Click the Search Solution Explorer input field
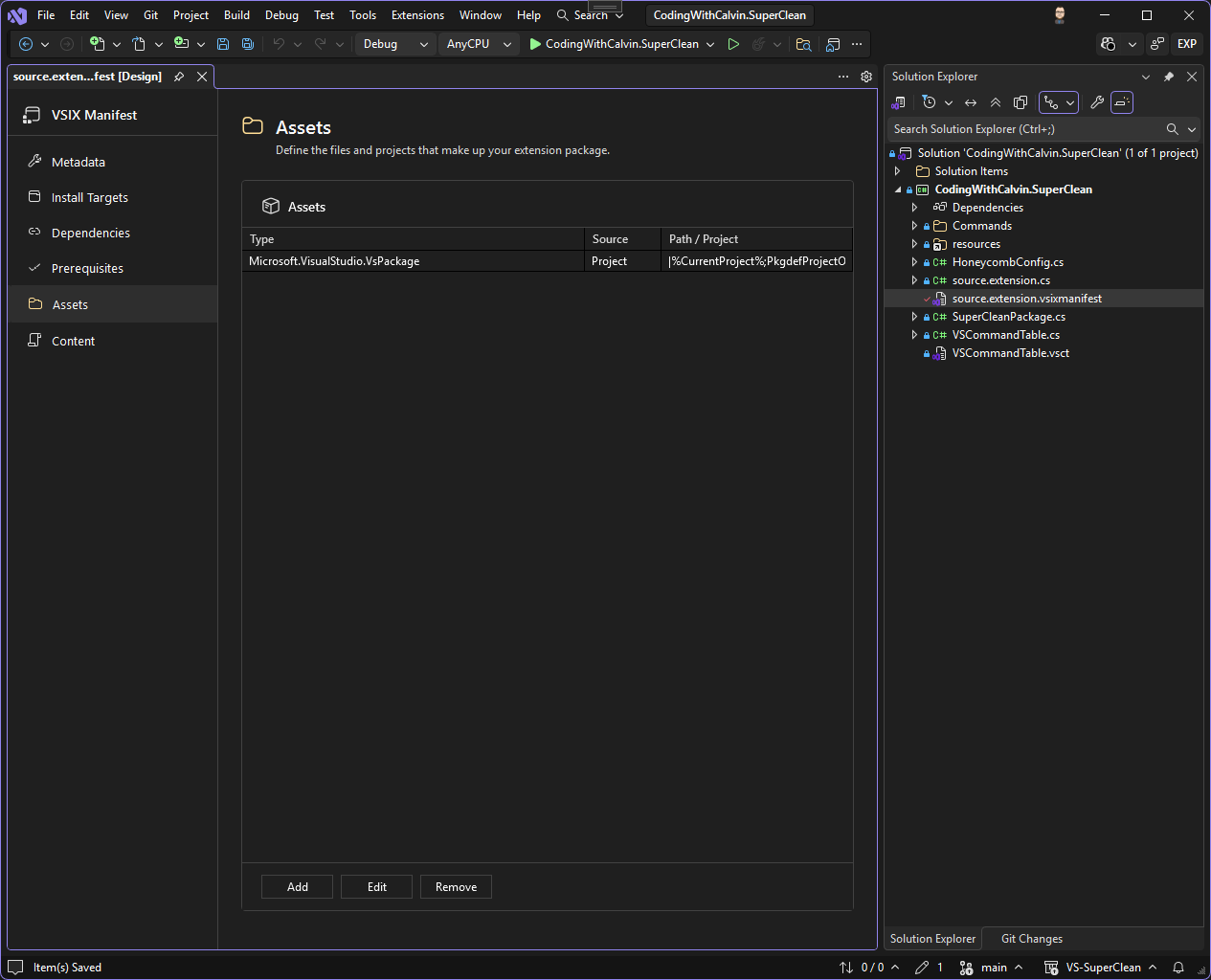1211x980 pixels. click(1024, 129)
